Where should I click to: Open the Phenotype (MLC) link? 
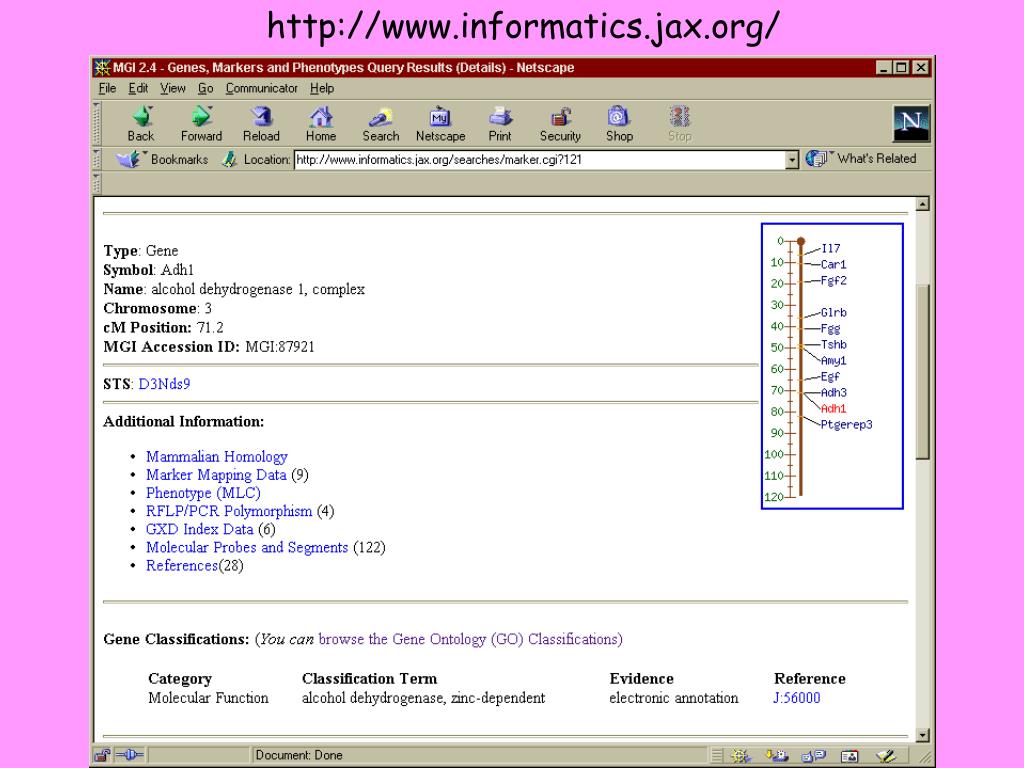pos(203,493)
